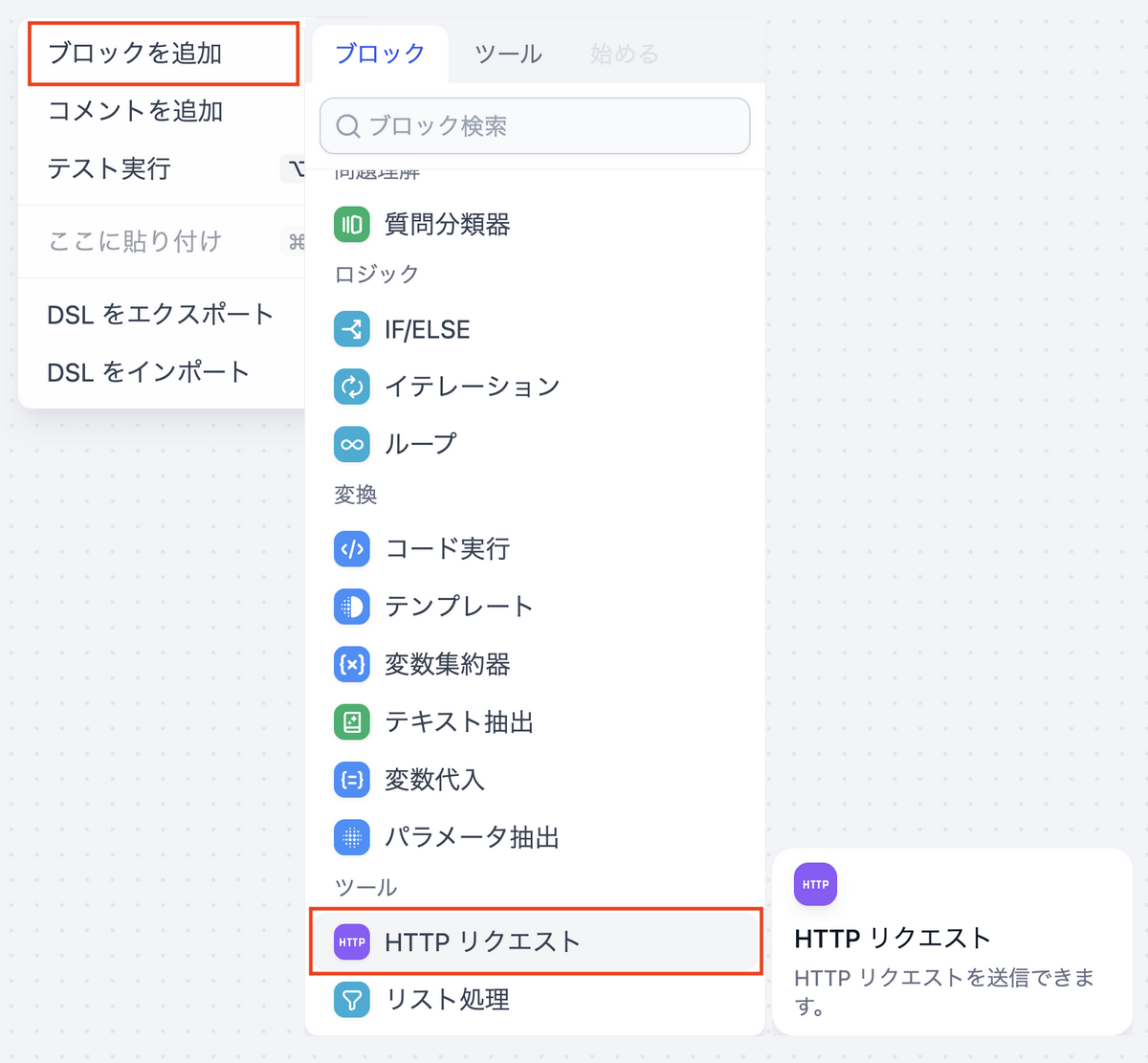Add a リスト処理 (List Processing) block
Viewport: 1148px width, 1063px height.
pos(446,1000)
